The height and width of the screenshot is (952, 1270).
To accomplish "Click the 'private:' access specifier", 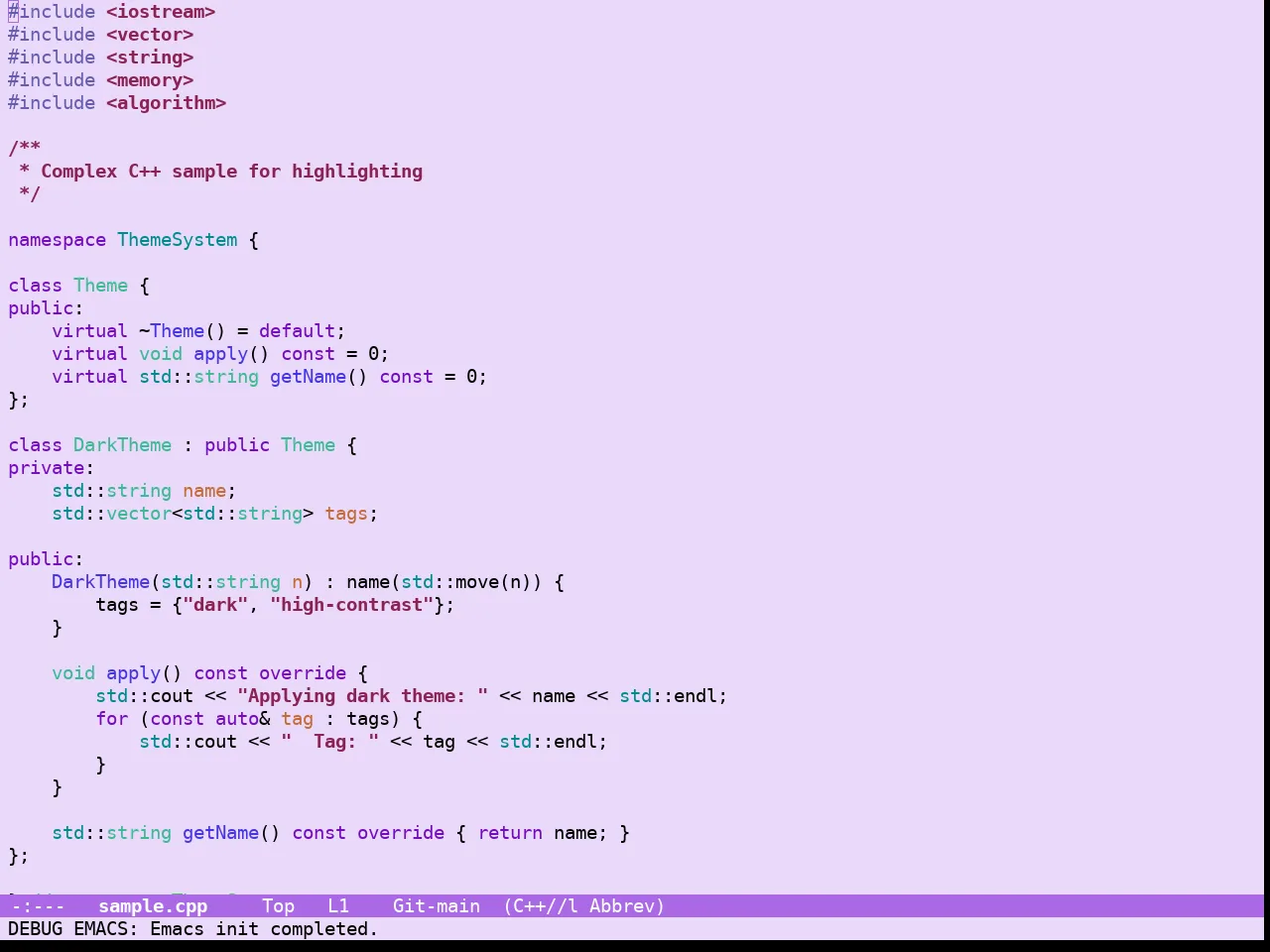I will [x=51, y=468].
